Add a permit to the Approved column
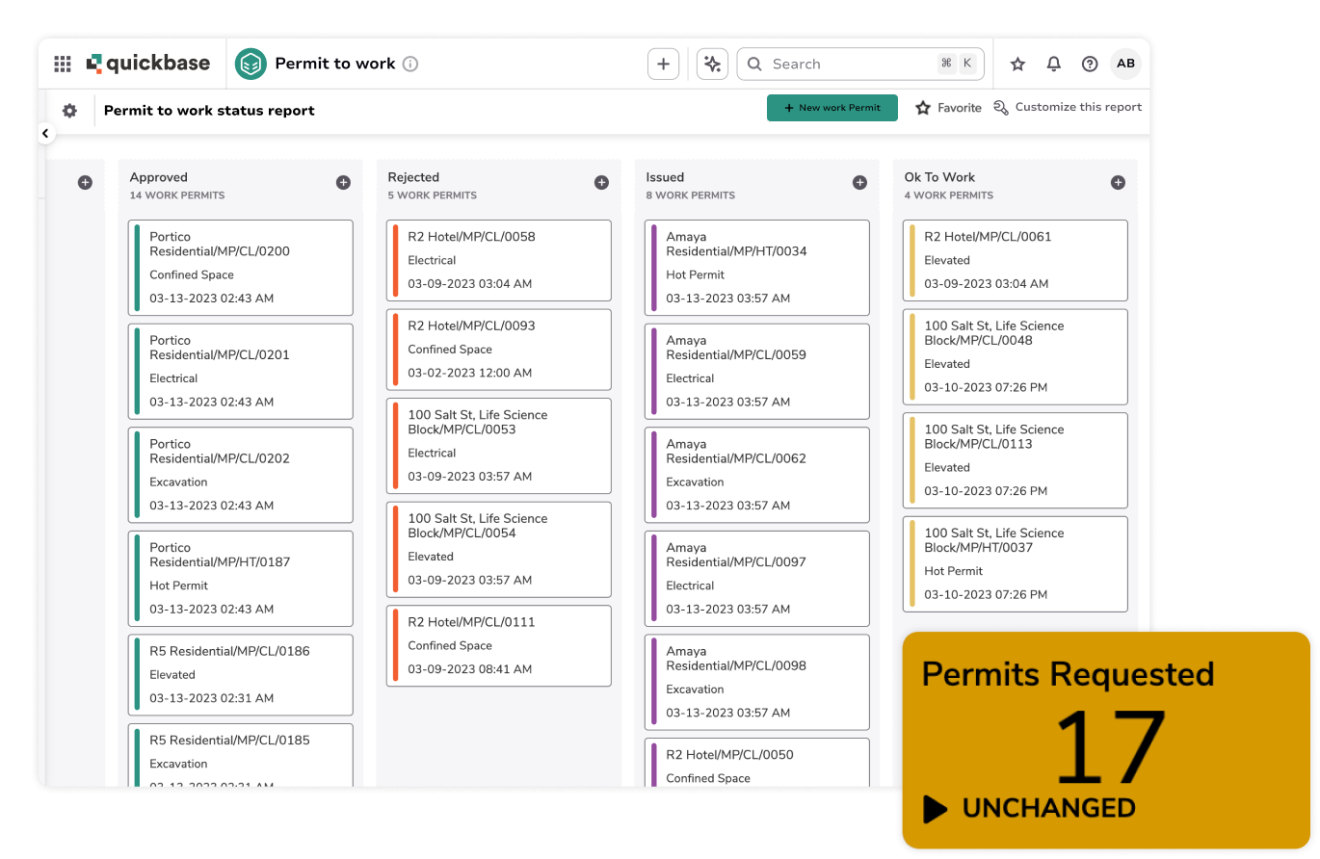Image resolution: width=1320 pixels, height=859 pixels. (x=343, y=182)
